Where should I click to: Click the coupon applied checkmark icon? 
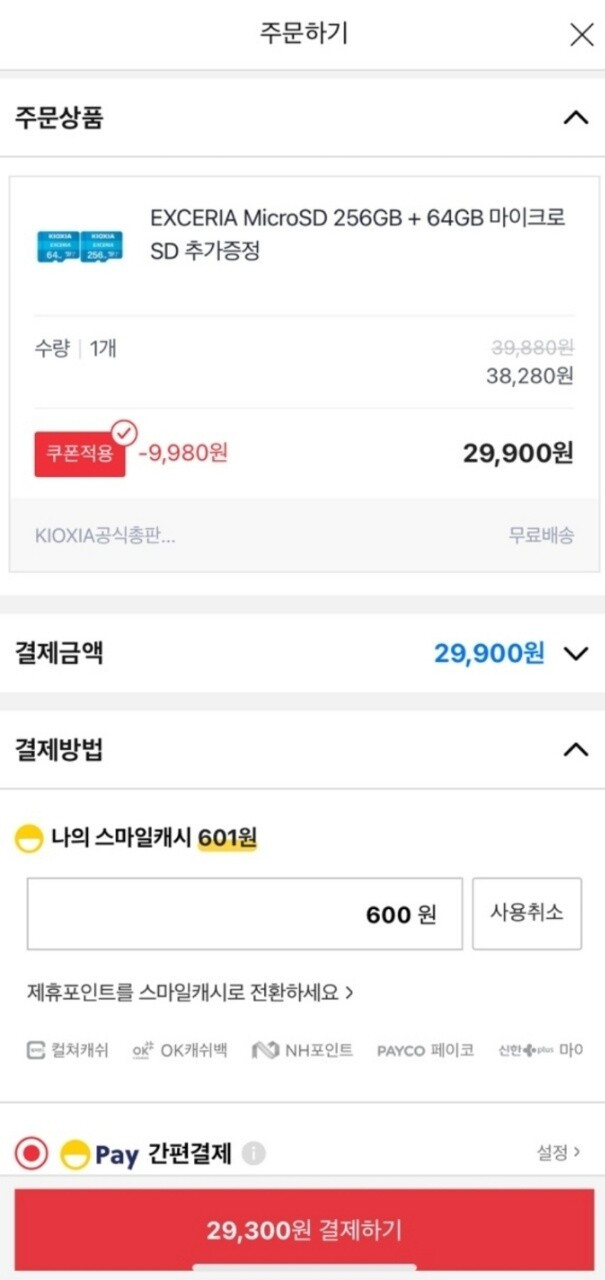point(124,434)
